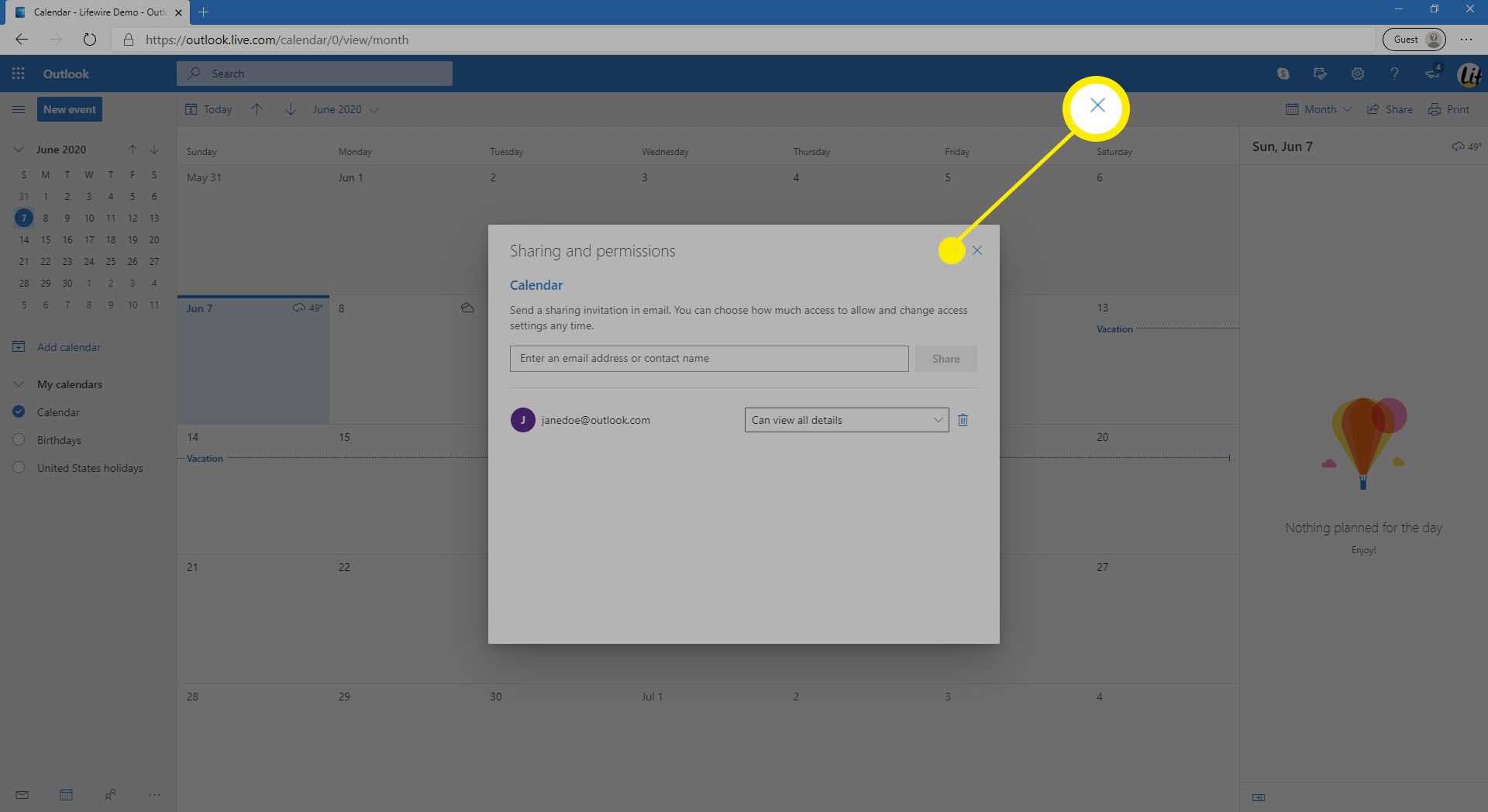Viewport: 1488px width, 812px height.
Task: Open Settings gear icon
Action: [1357, 74]
